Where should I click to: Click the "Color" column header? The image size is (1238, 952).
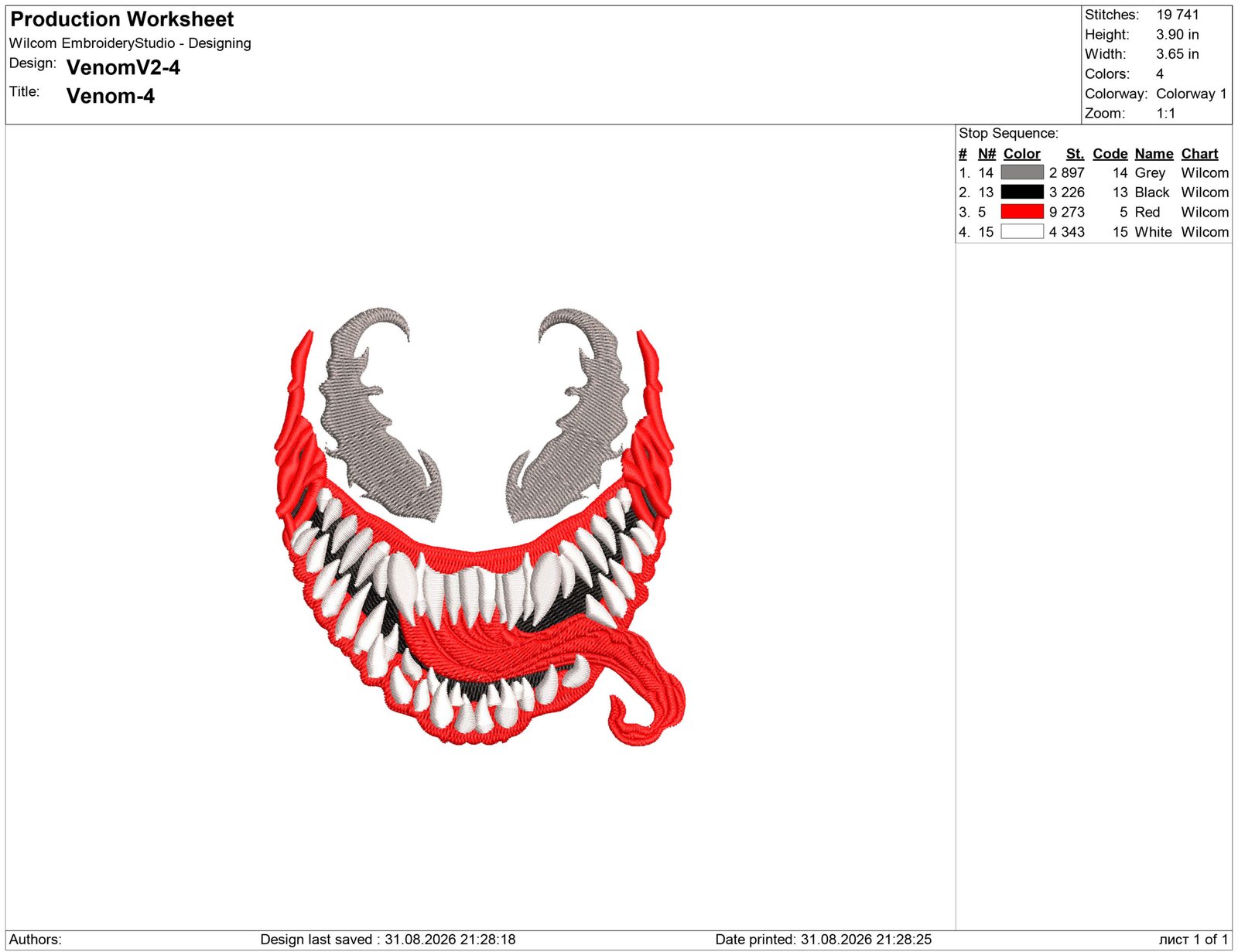point(1022,154)
